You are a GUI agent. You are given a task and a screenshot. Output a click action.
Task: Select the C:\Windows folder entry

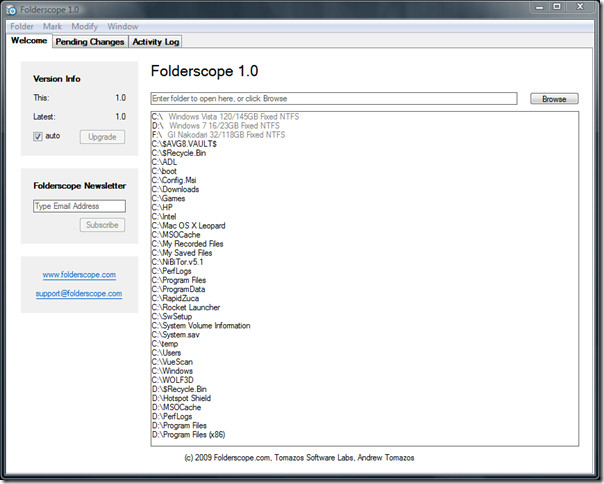coord(172,371)
